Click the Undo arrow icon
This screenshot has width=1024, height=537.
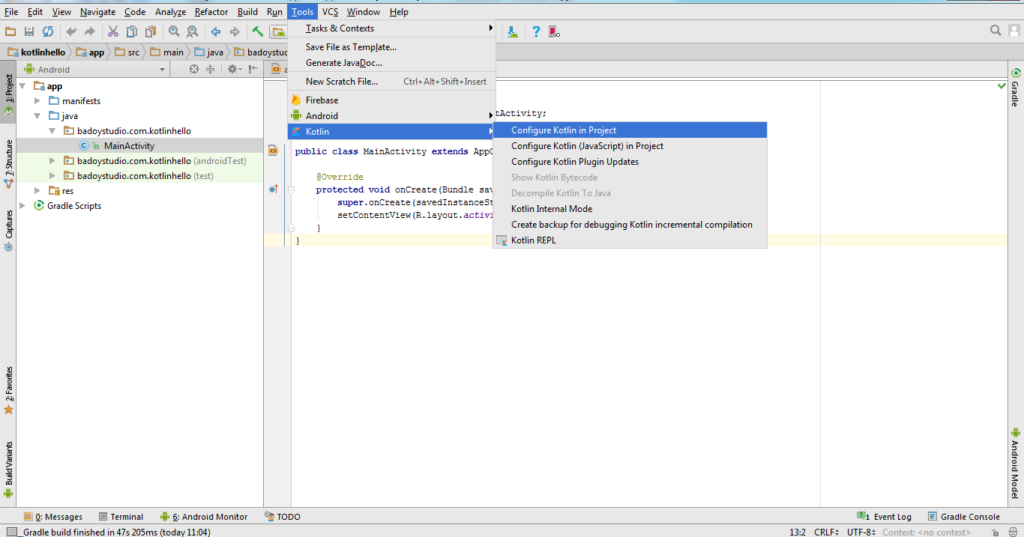click(x=71, y=32)
